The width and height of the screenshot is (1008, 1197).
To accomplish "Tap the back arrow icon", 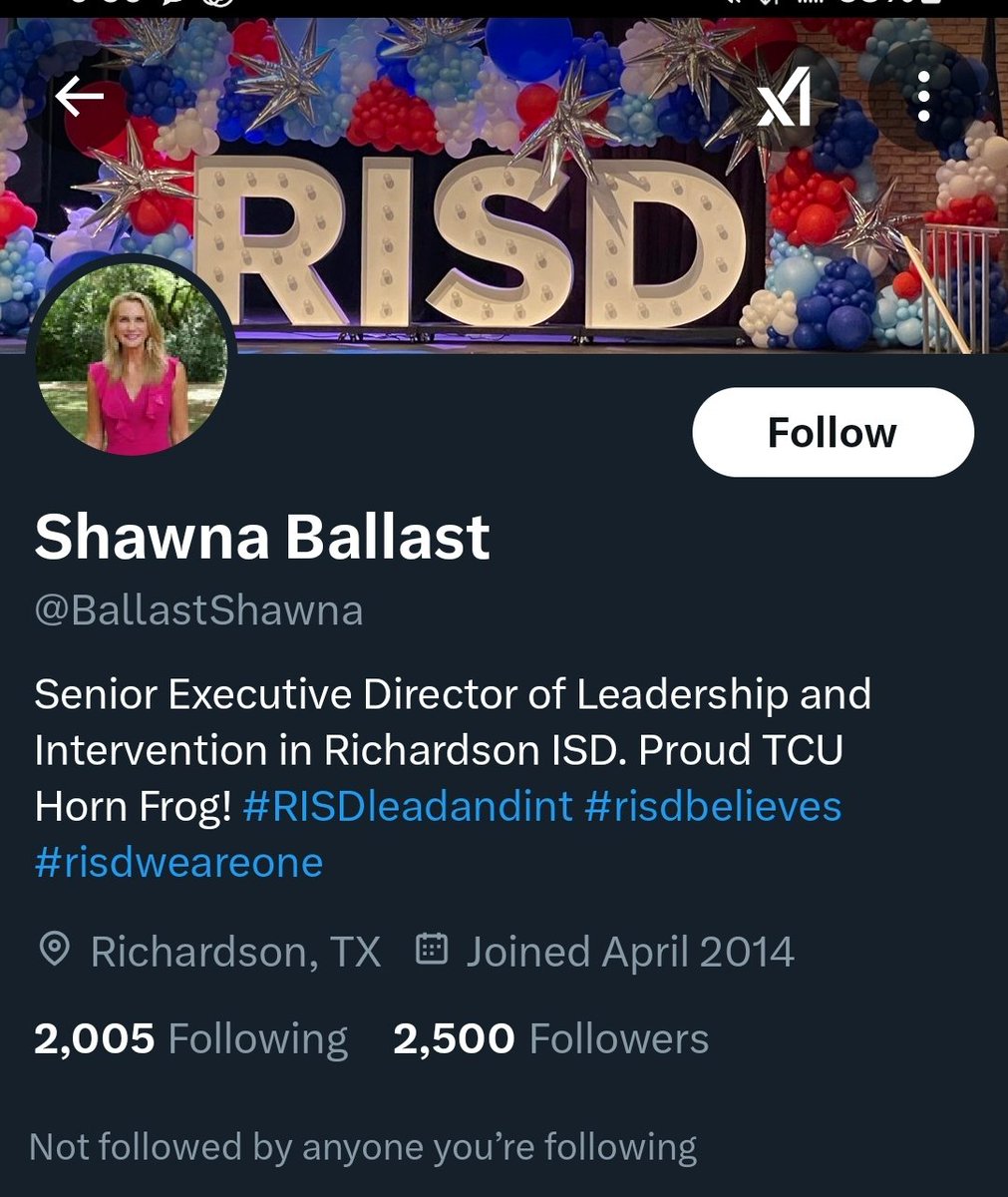I will [80, 97].
